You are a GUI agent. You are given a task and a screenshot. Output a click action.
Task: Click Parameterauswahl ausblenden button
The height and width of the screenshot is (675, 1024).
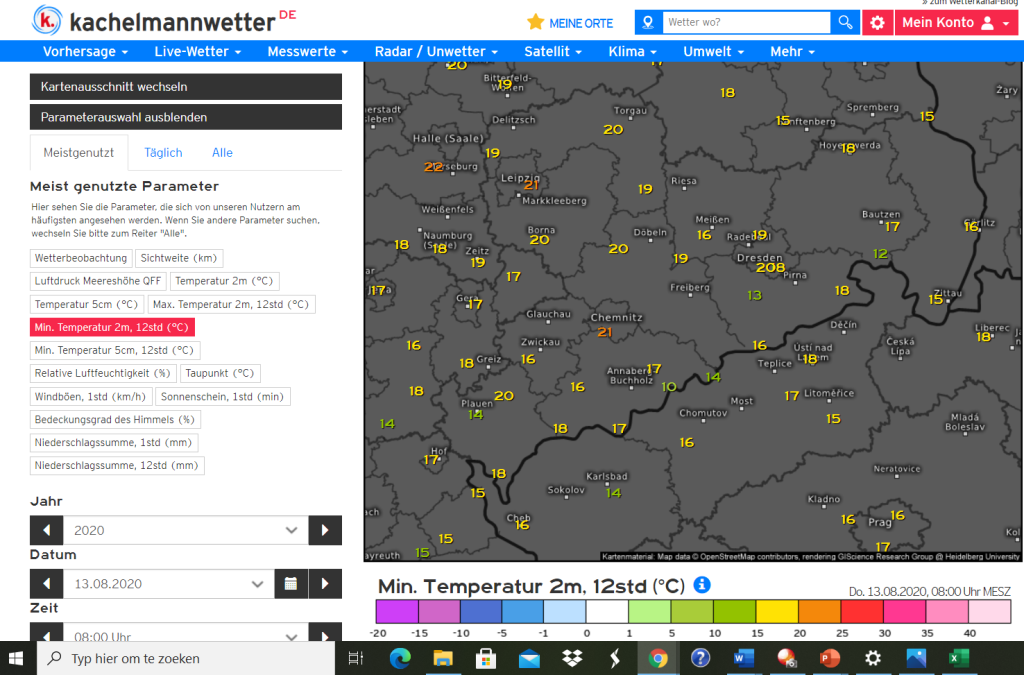pos(185,118)
